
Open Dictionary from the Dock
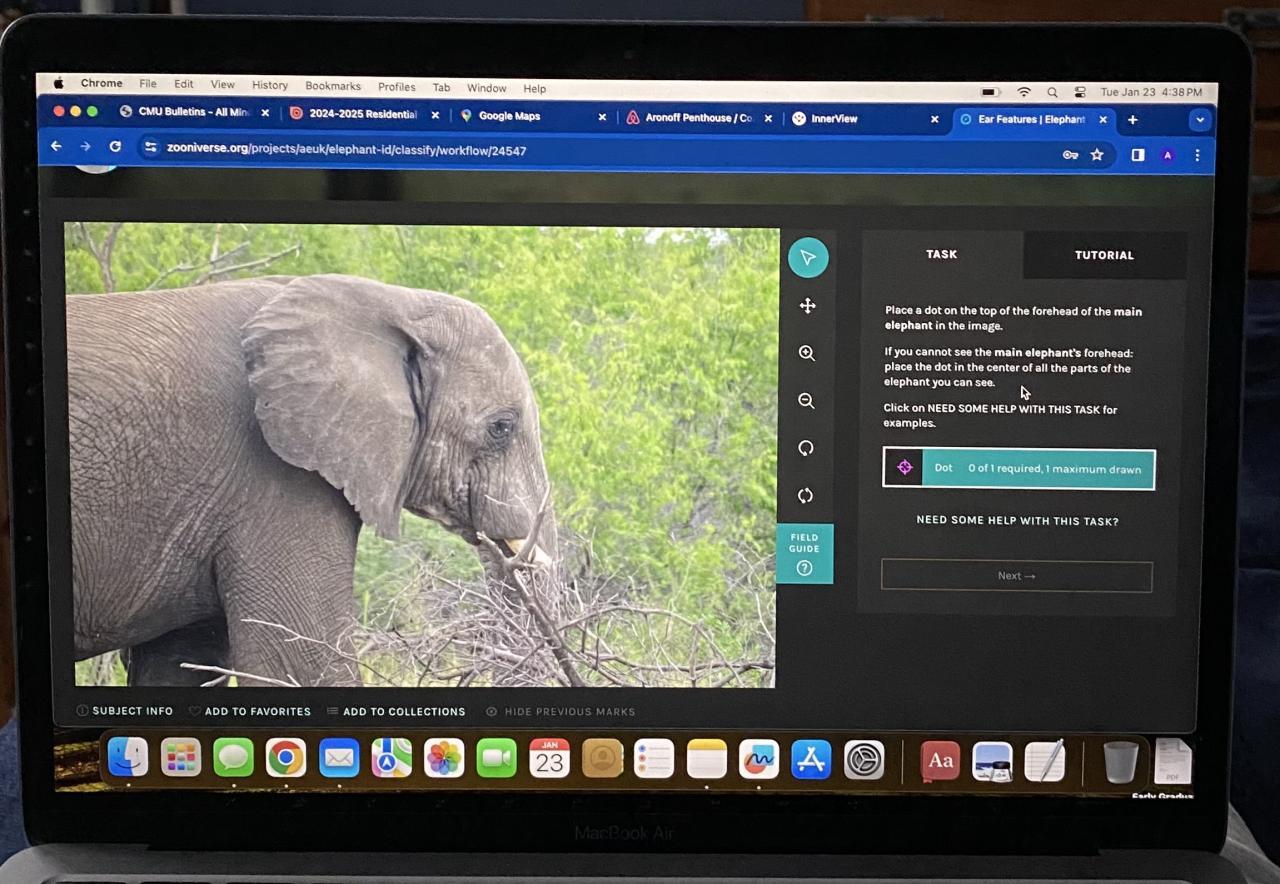click(x=940, y=761)
